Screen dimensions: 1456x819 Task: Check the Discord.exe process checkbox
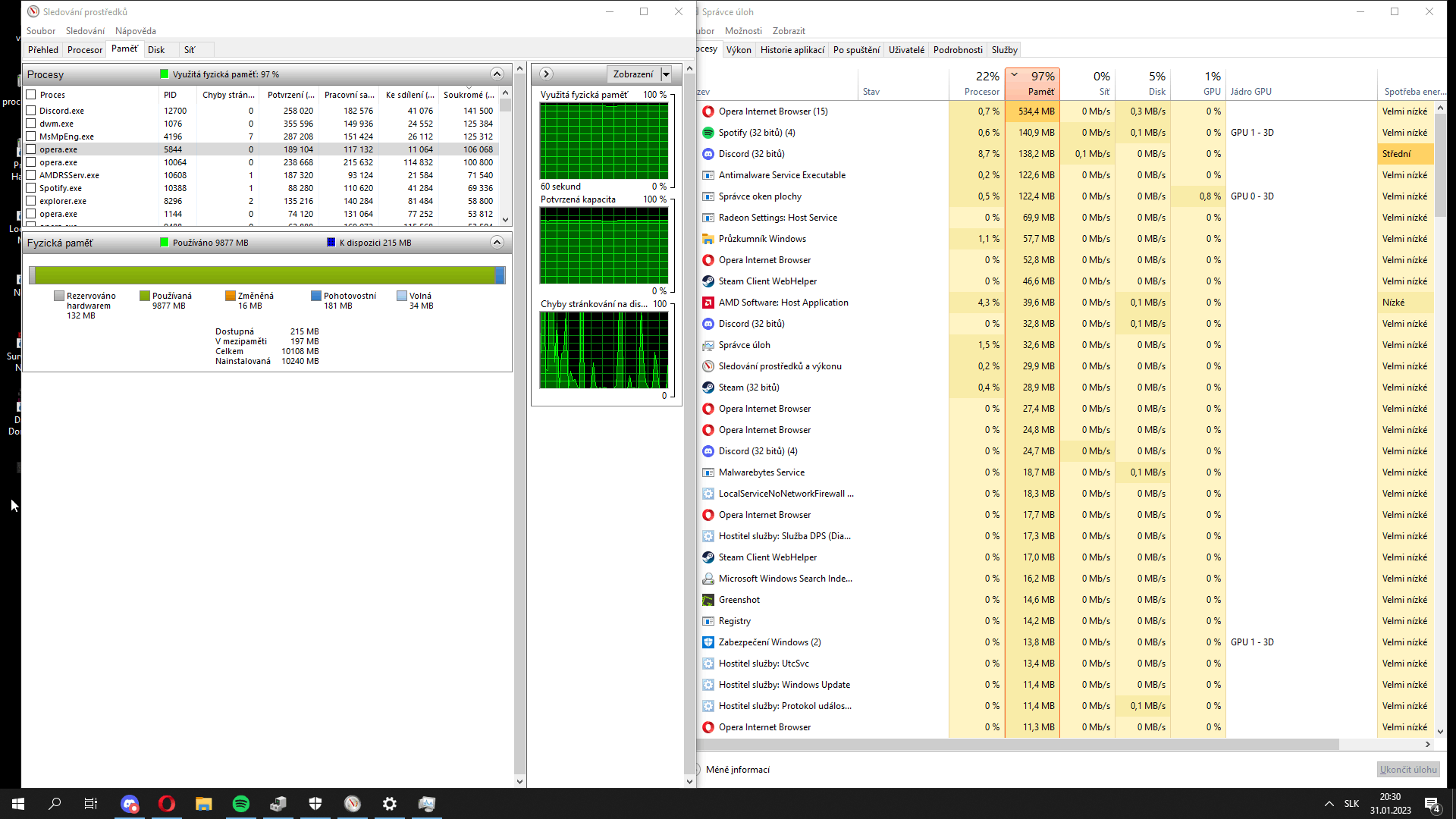click(x=31, y=111)
